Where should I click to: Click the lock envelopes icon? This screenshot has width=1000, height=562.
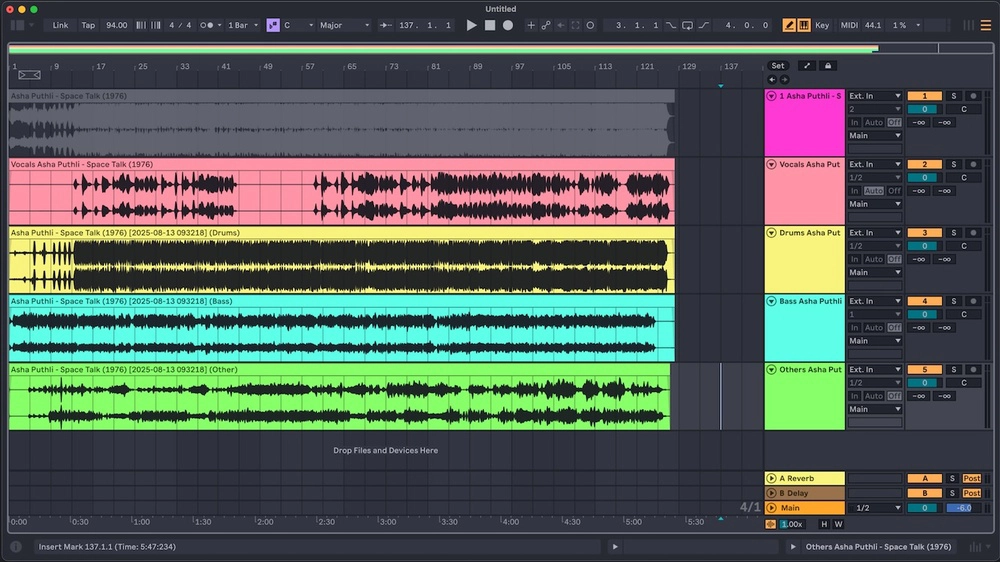coord(827,66)
